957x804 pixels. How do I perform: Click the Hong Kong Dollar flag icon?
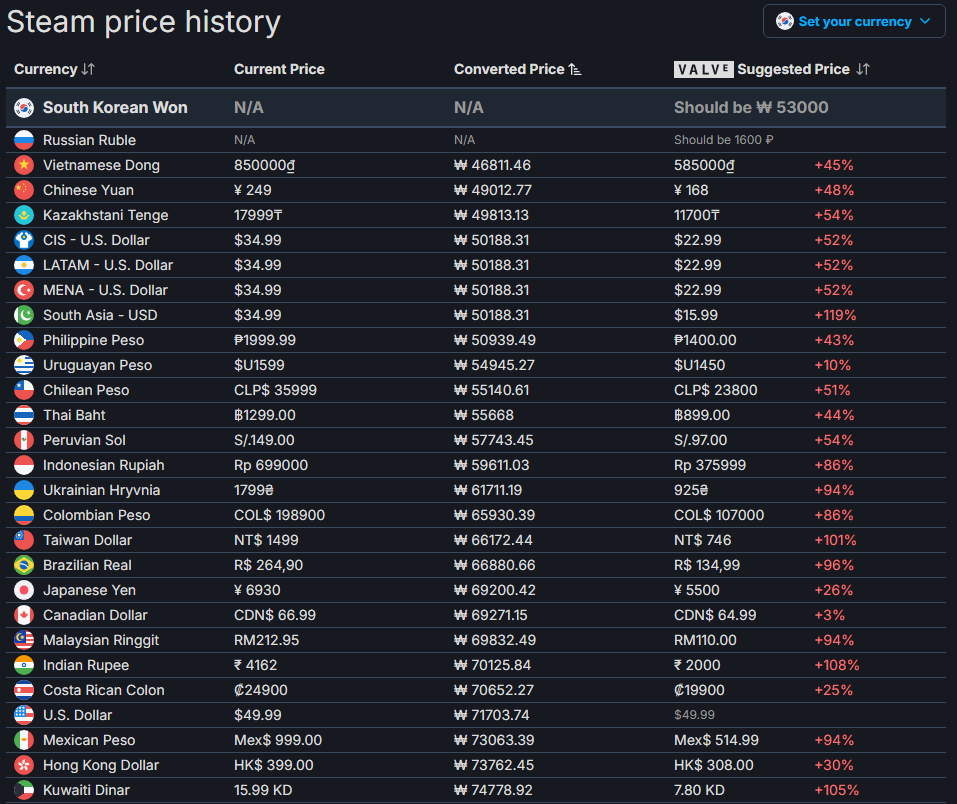coord(24,766)
